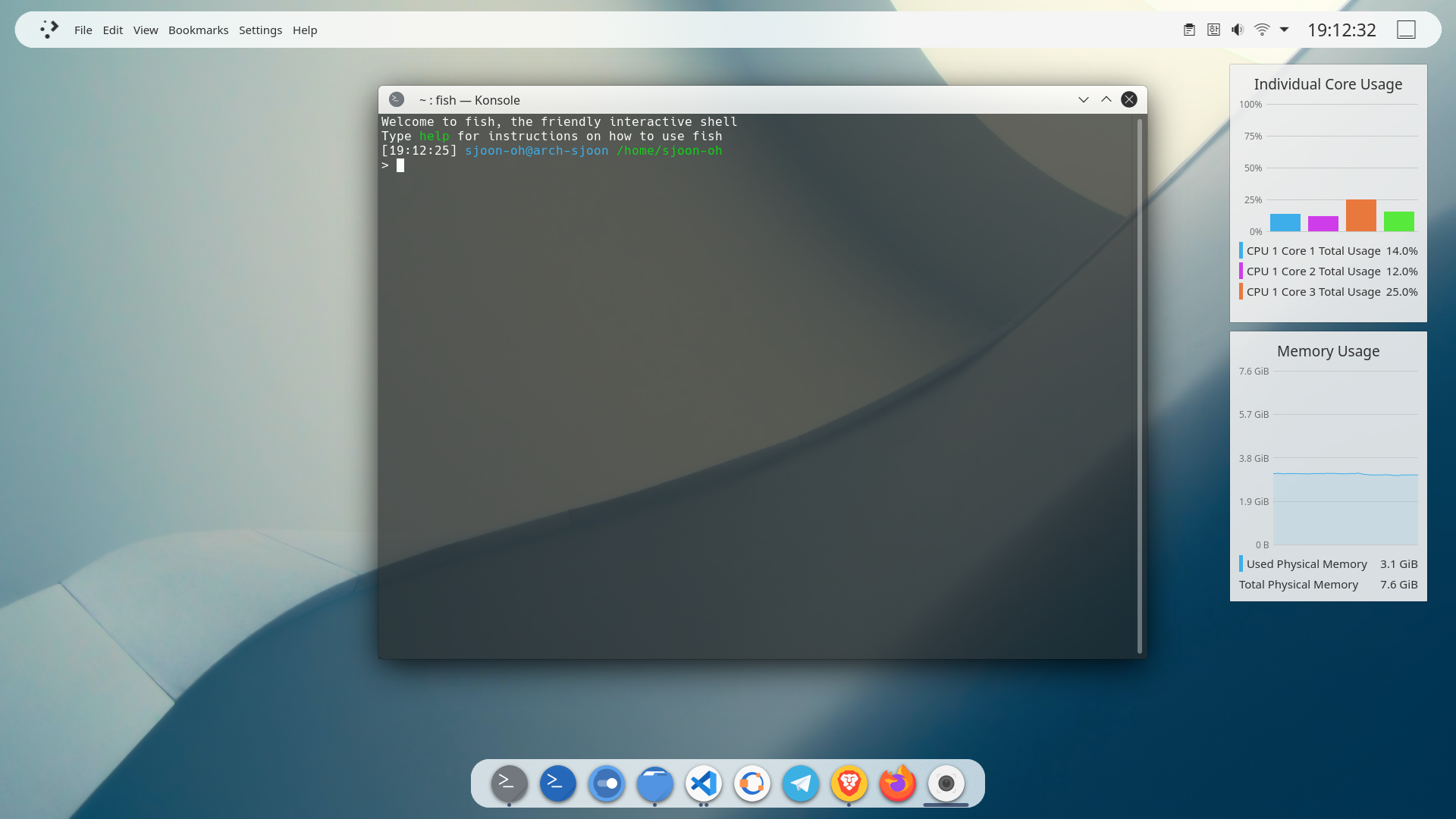Viewport: 1456px width, 819px height.
Task: Open the System Settings toggle icon in dock
Action: pos(606,783)
